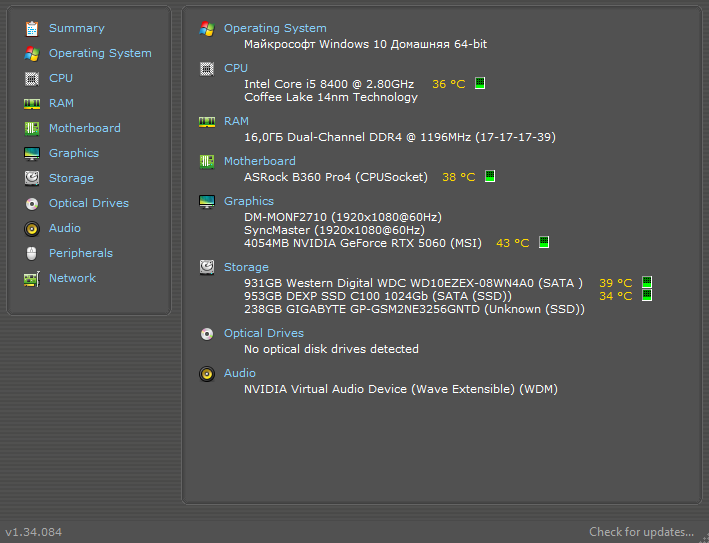Select the CPU chip icon in sidebar

pyautogui.click(x=32, y=79)
